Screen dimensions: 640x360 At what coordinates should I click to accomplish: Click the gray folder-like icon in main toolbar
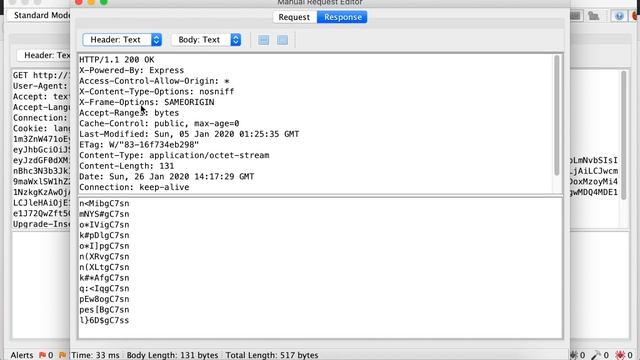tap(593, 16)
